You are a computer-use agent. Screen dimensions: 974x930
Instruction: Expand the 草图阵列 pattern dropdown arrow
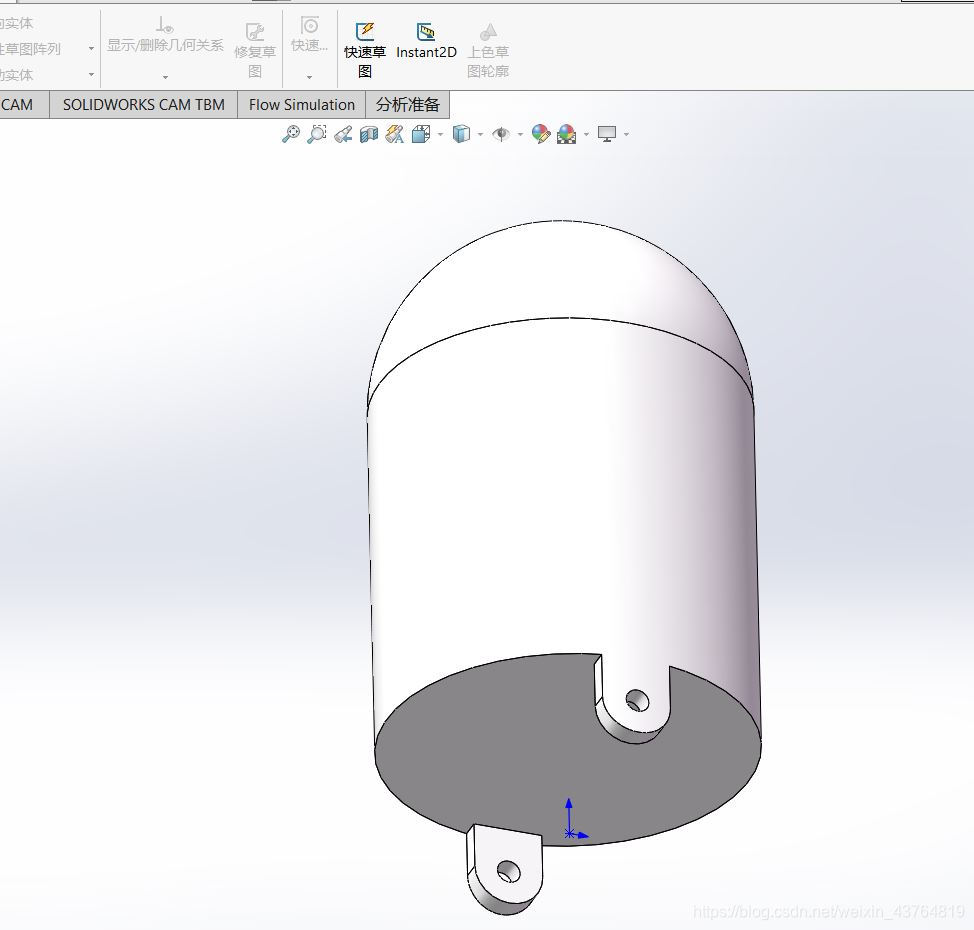tap(91, 48)
